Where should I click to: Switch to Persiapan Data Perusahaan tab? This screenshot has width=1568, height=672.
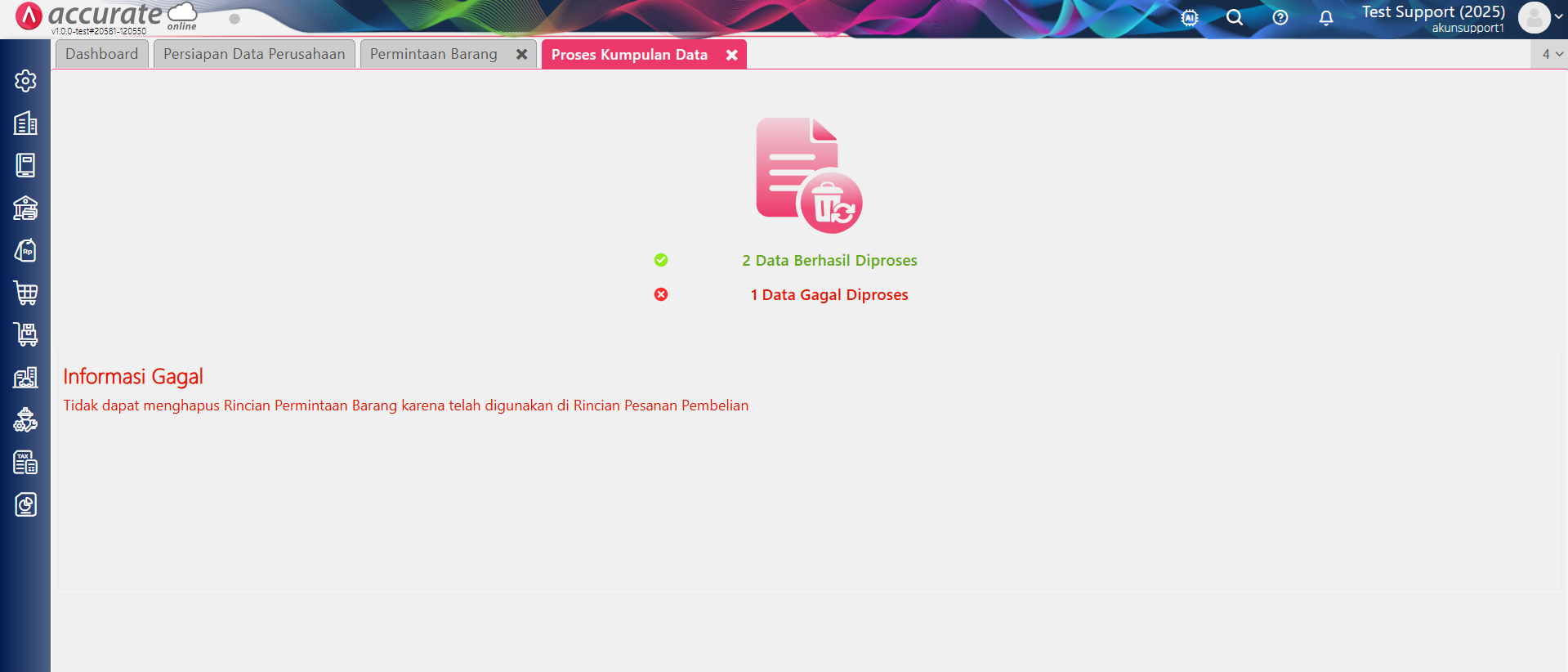(x=254, y=54)
